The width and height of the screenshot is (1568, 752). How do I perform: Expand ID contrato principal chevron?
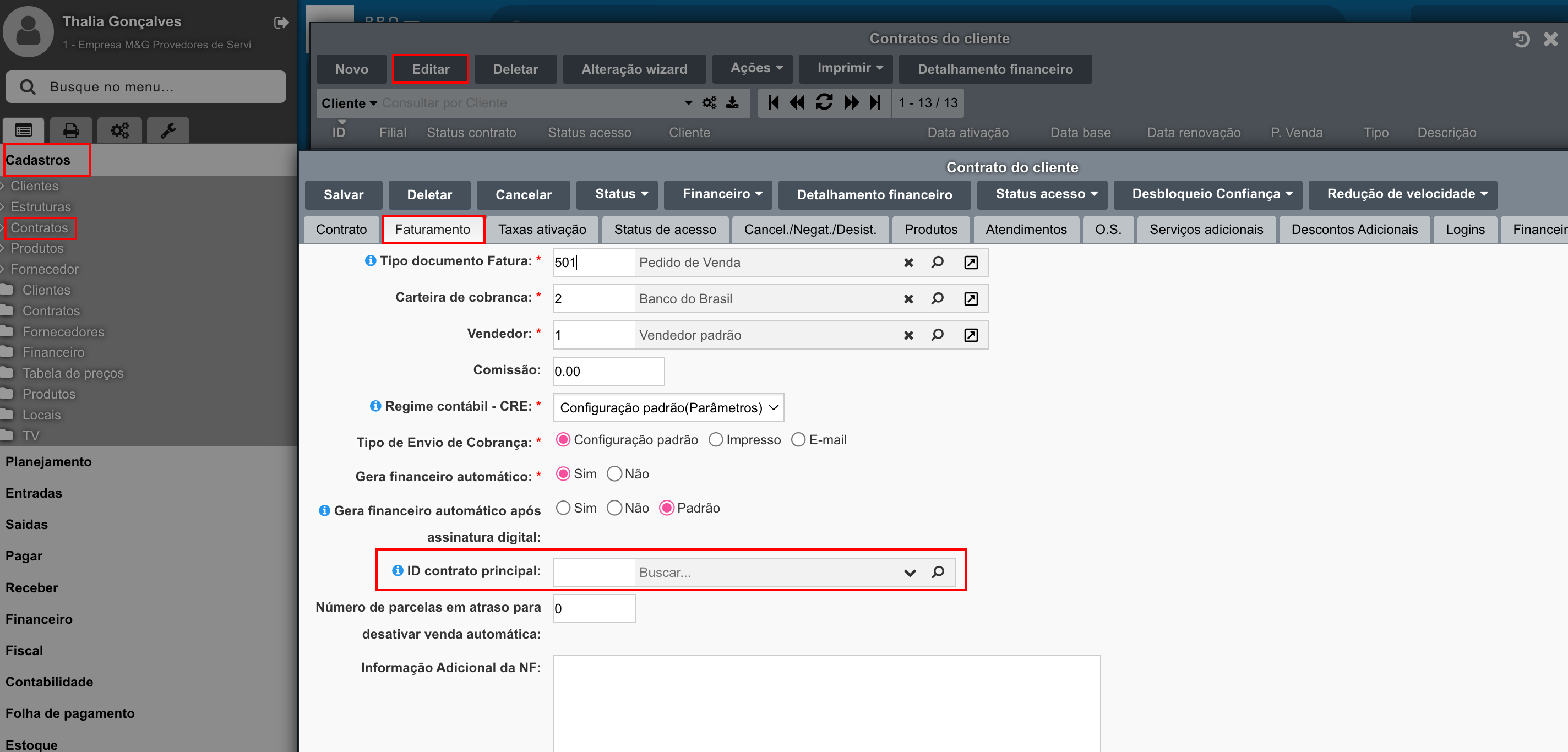coord(910,573)
